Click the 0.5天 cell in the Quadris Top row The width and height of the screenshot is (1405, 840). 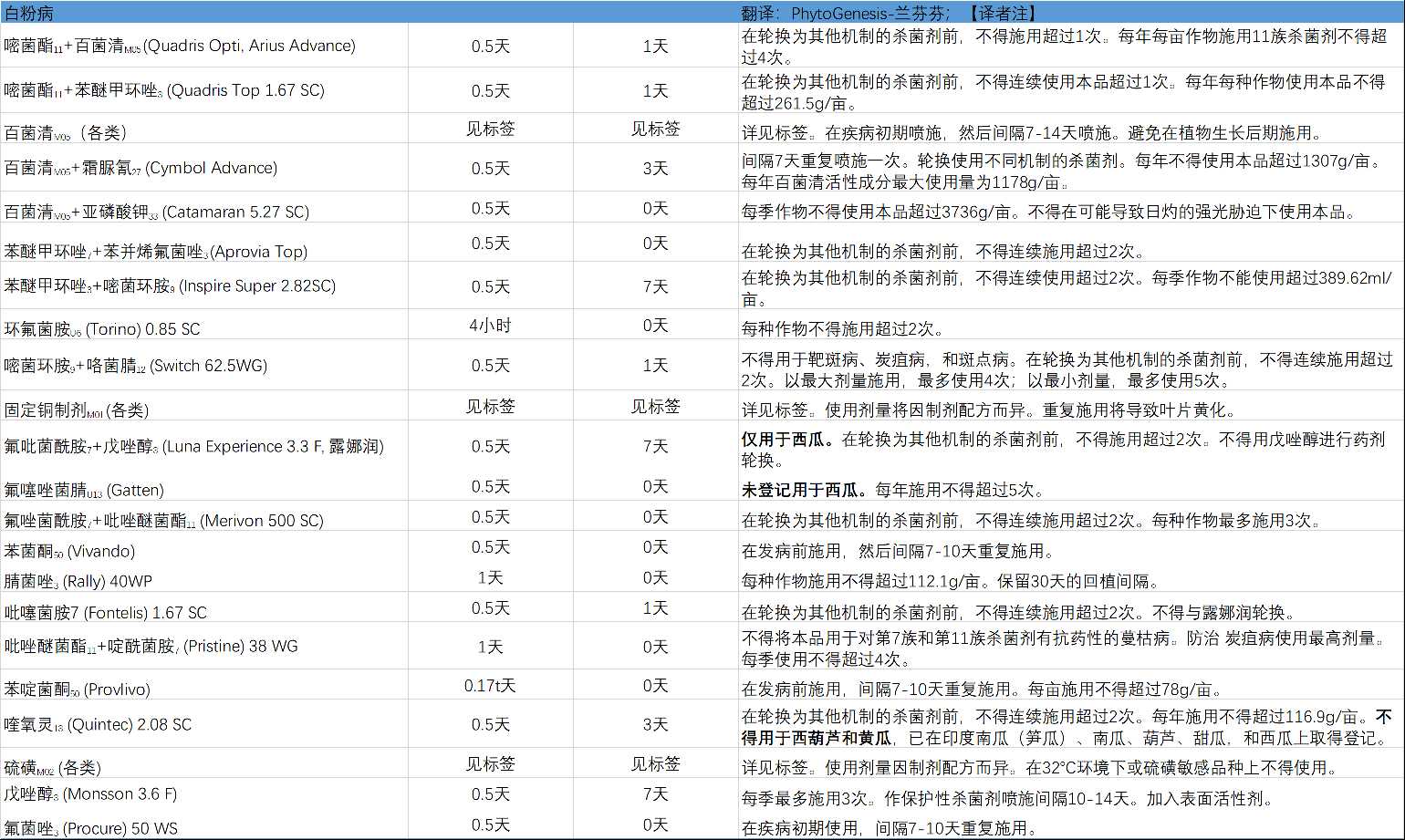[x=491, y=90]
